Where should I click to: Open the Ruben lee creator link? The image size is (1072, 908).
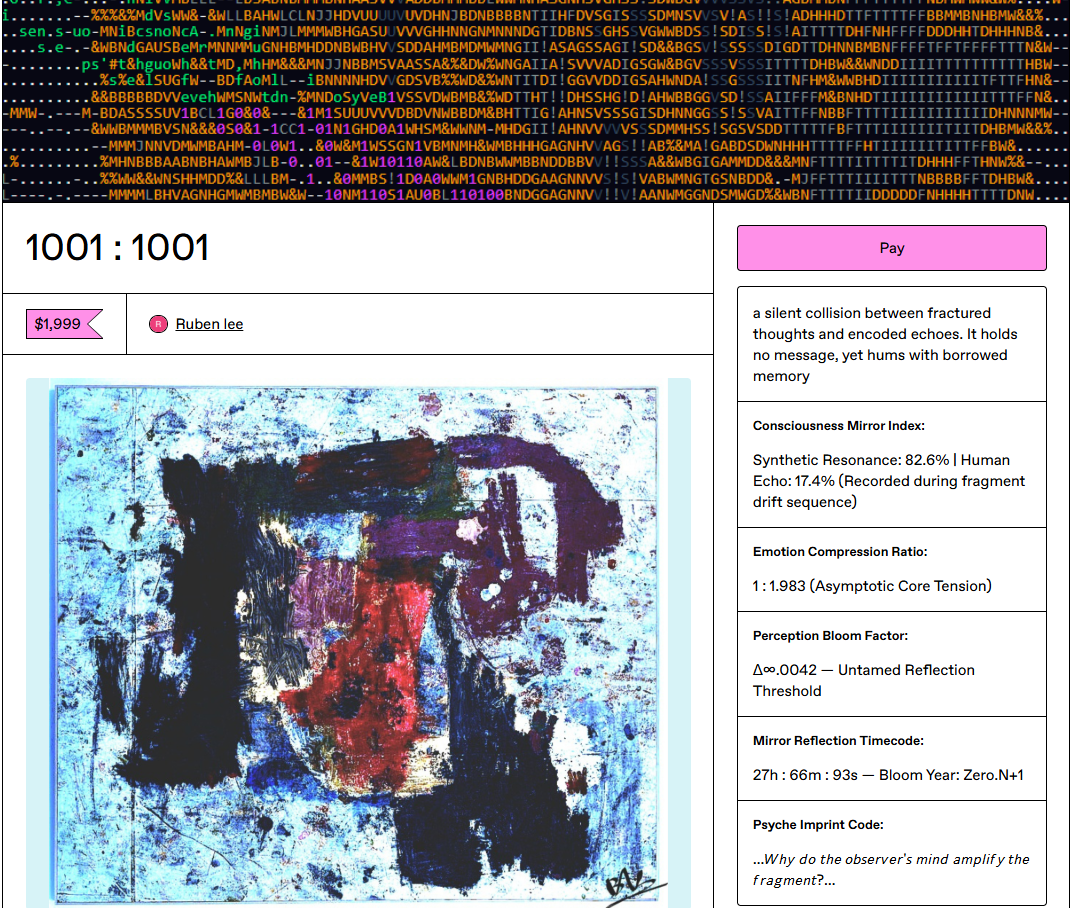point(209,324)
